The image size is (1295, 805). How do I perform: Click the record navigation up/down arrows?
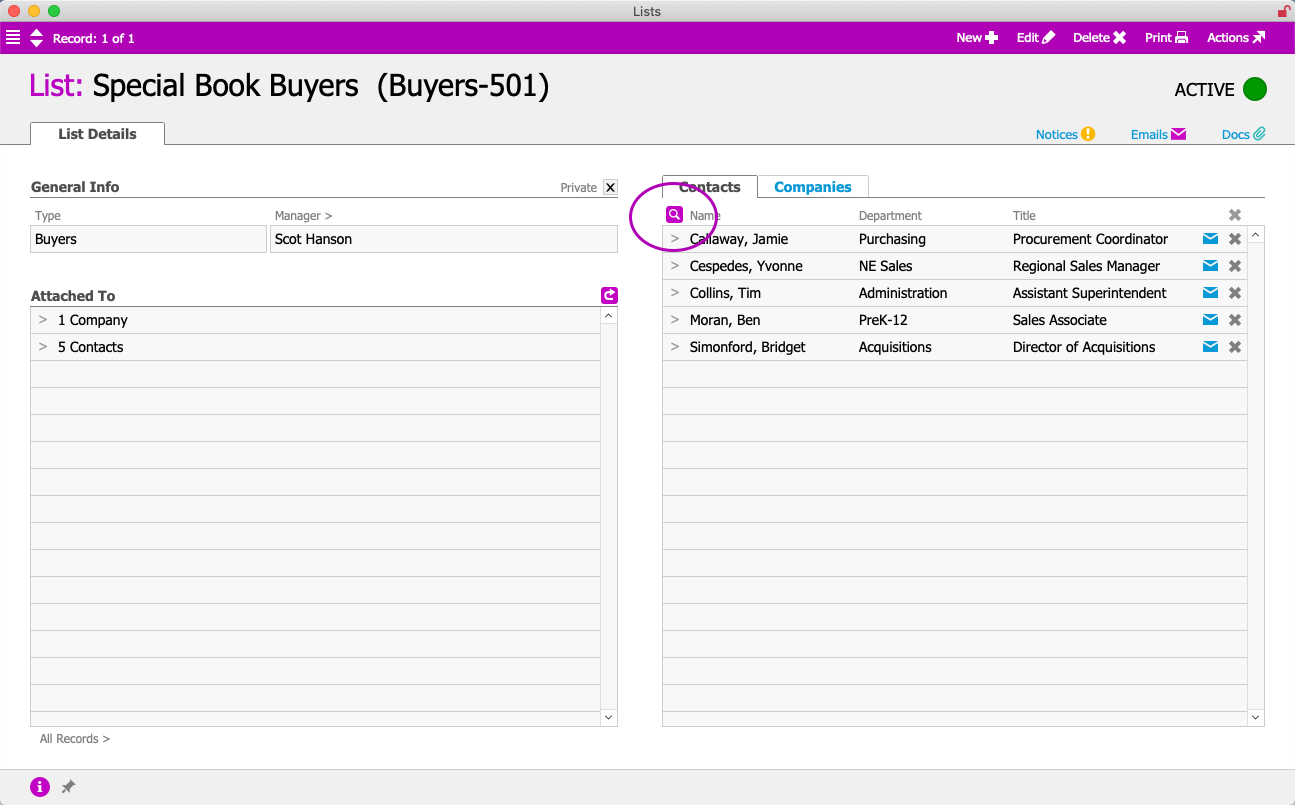point(37,38)
